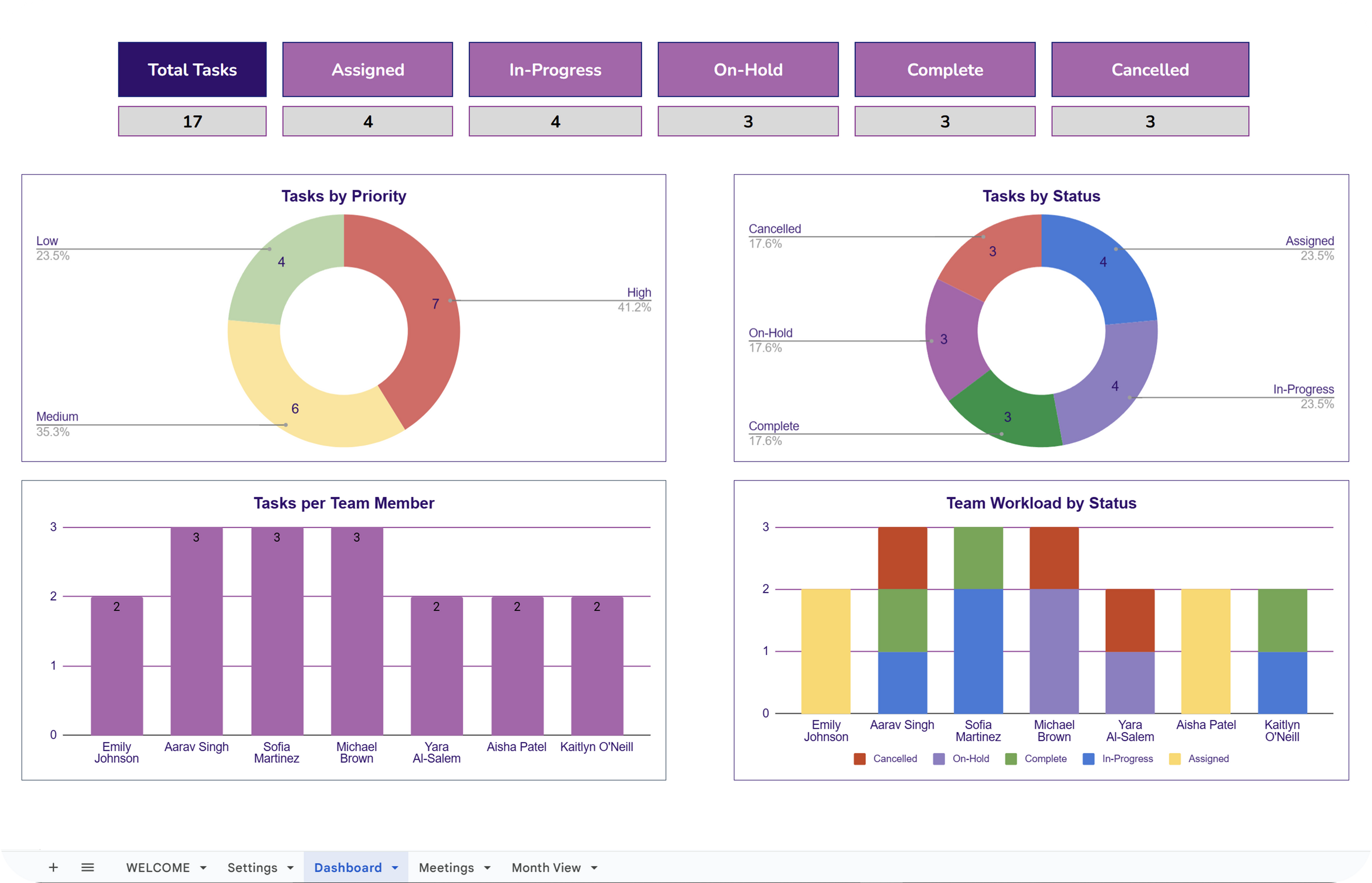Switch to the Month View sheet tab
1372x883 pixels.
[x=546, y=868]
